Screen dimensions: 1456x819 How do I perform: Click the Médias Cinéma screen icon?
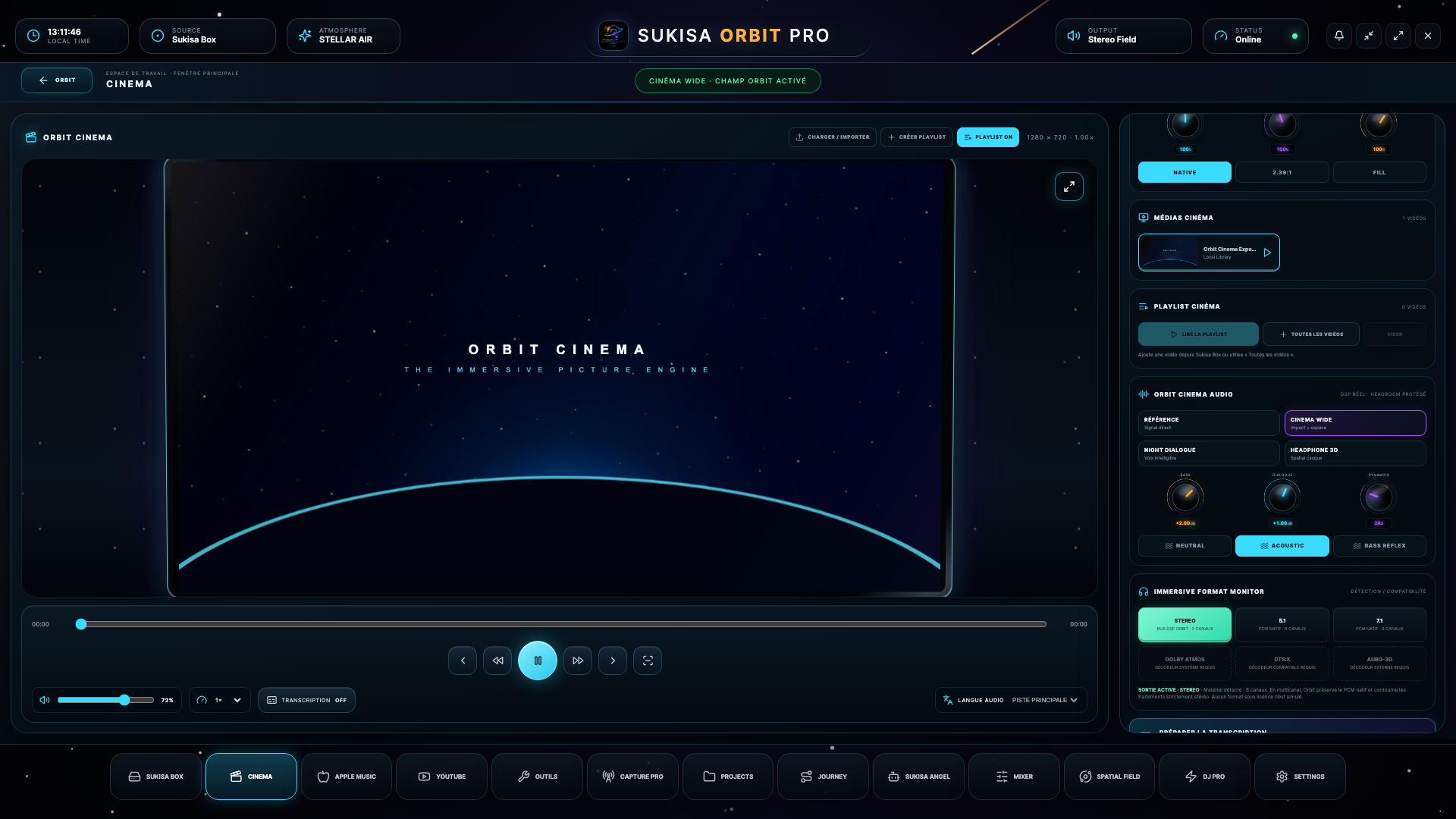coord(1144,218)
